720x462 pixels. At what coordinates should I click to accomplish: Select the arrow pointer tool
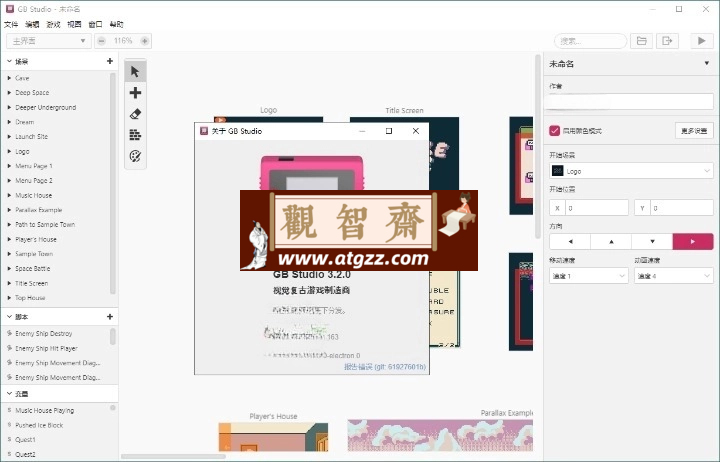pos(135,72)
